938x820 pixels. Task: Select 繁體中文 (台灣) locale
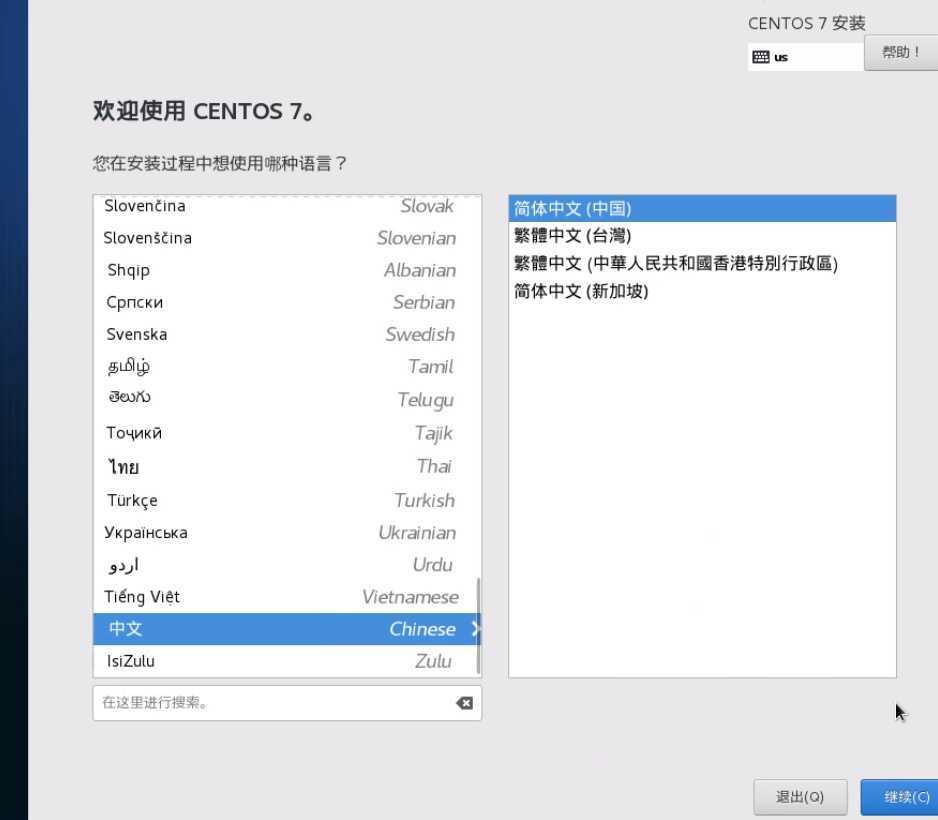point(702,236)
